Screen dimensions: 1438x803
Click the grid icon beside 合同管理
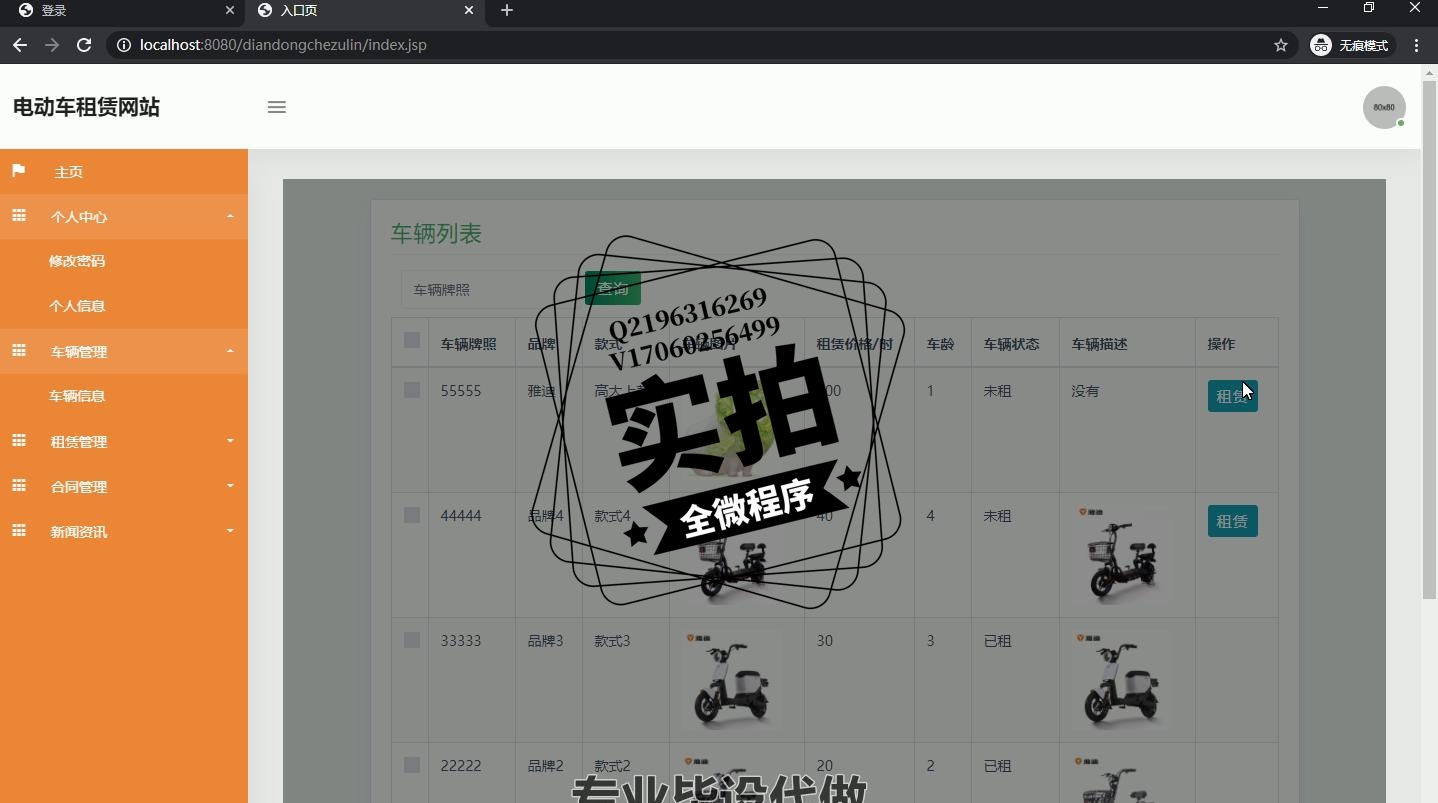point(18,486)
